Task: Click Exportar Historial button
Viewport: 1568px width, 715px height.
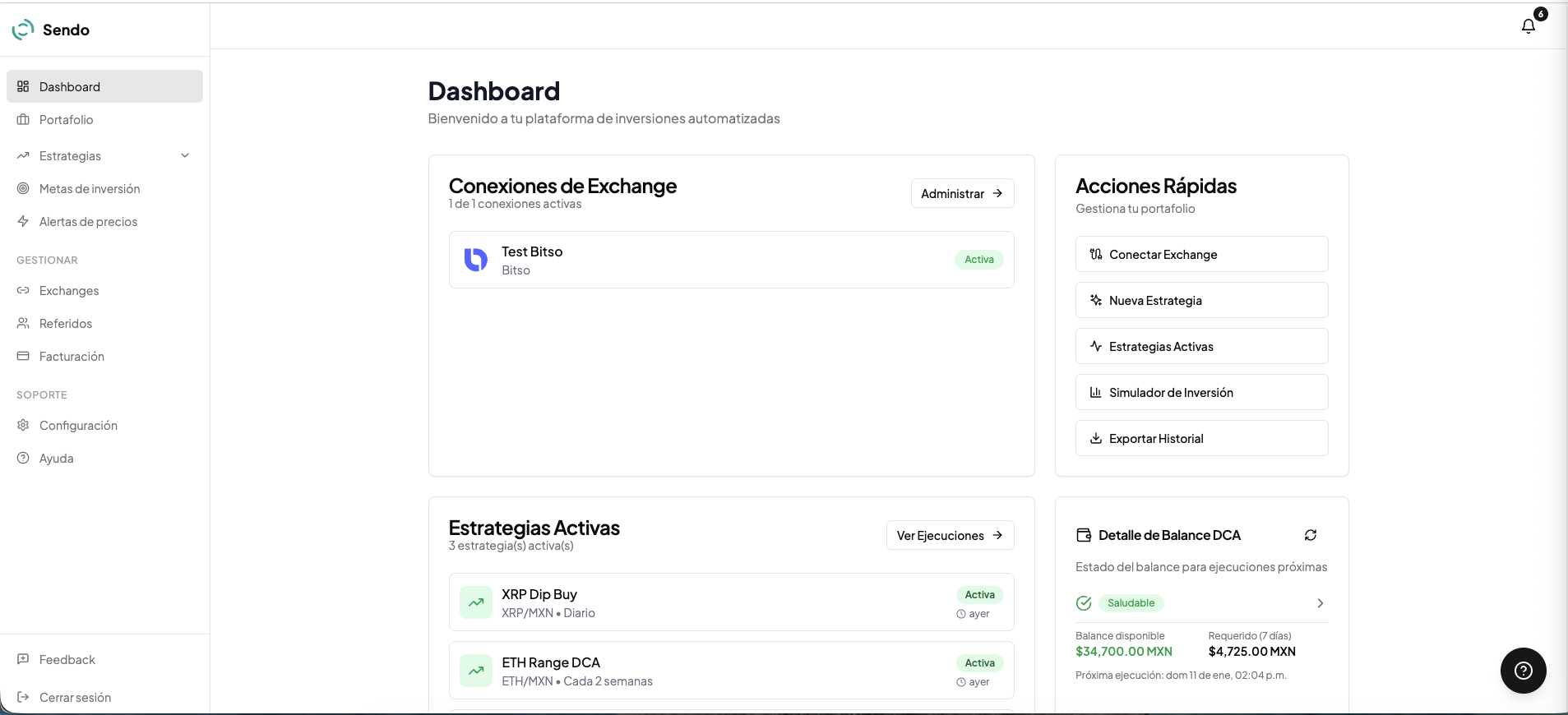Action: point(1201,438)
